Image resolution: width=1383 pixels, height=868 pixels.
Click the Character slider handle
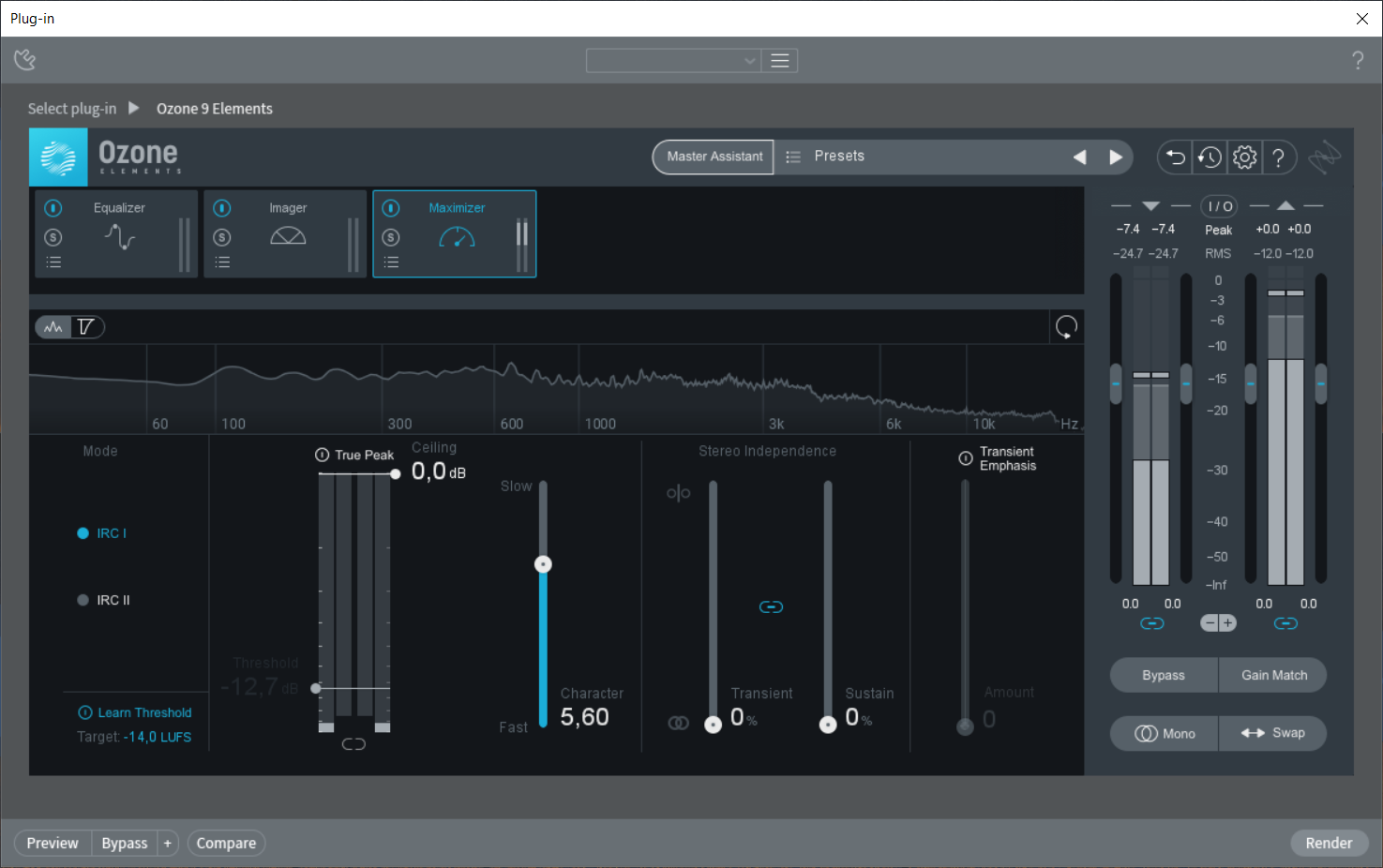(x=543, y=564)
